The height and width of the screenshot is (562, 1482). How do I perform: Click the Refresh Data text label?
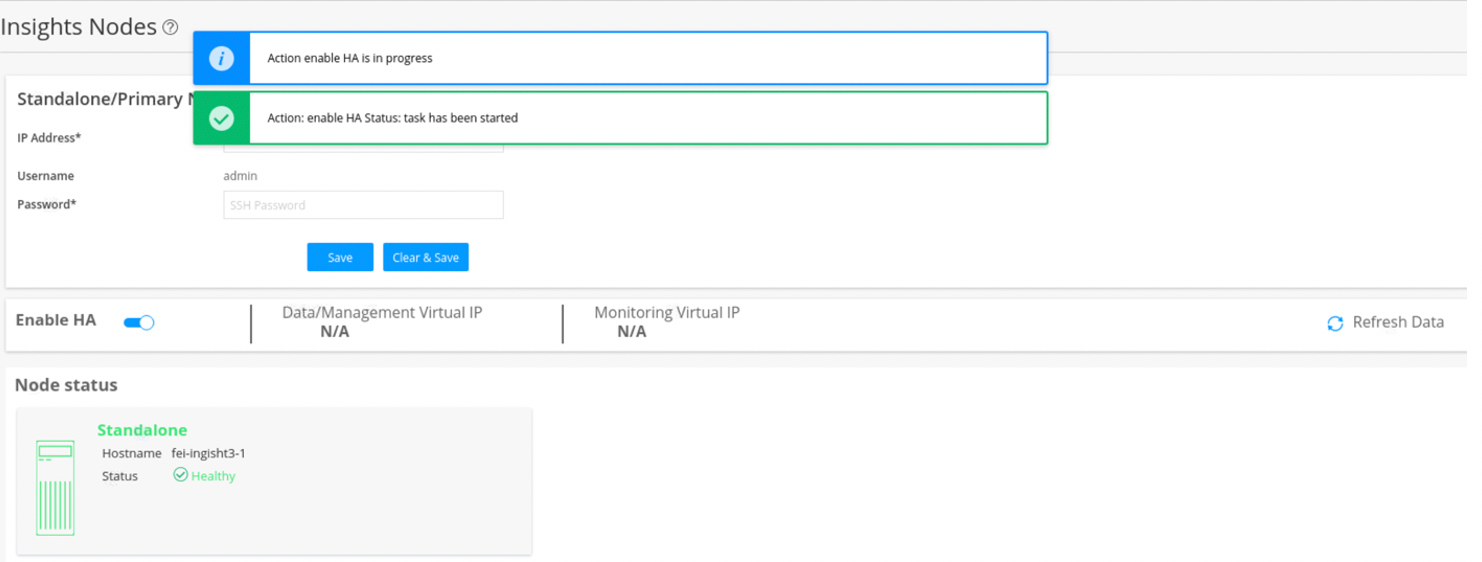click(x=1398, y=322)
